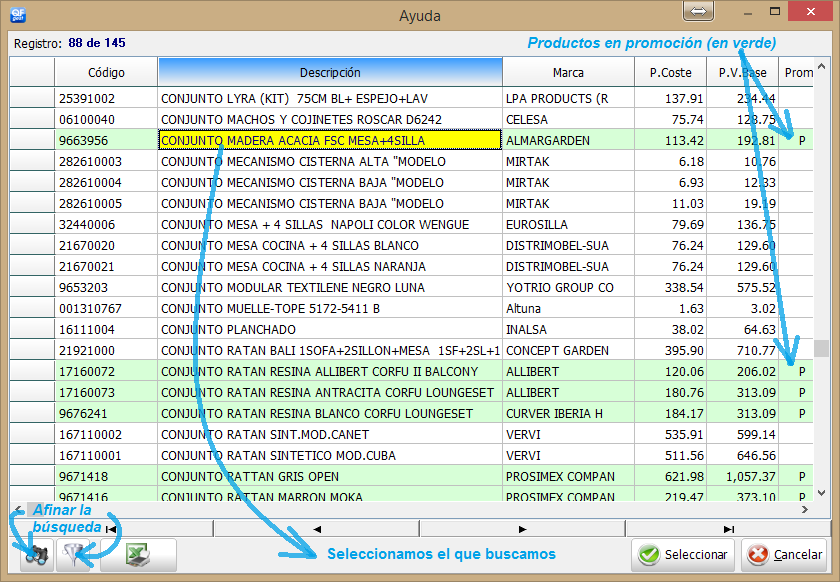Select CONJUNTO RATAN BALI 1SOFA+2SILLON+MESA row
The width and height of the screenshot is (840, 582).
[411, 350]
